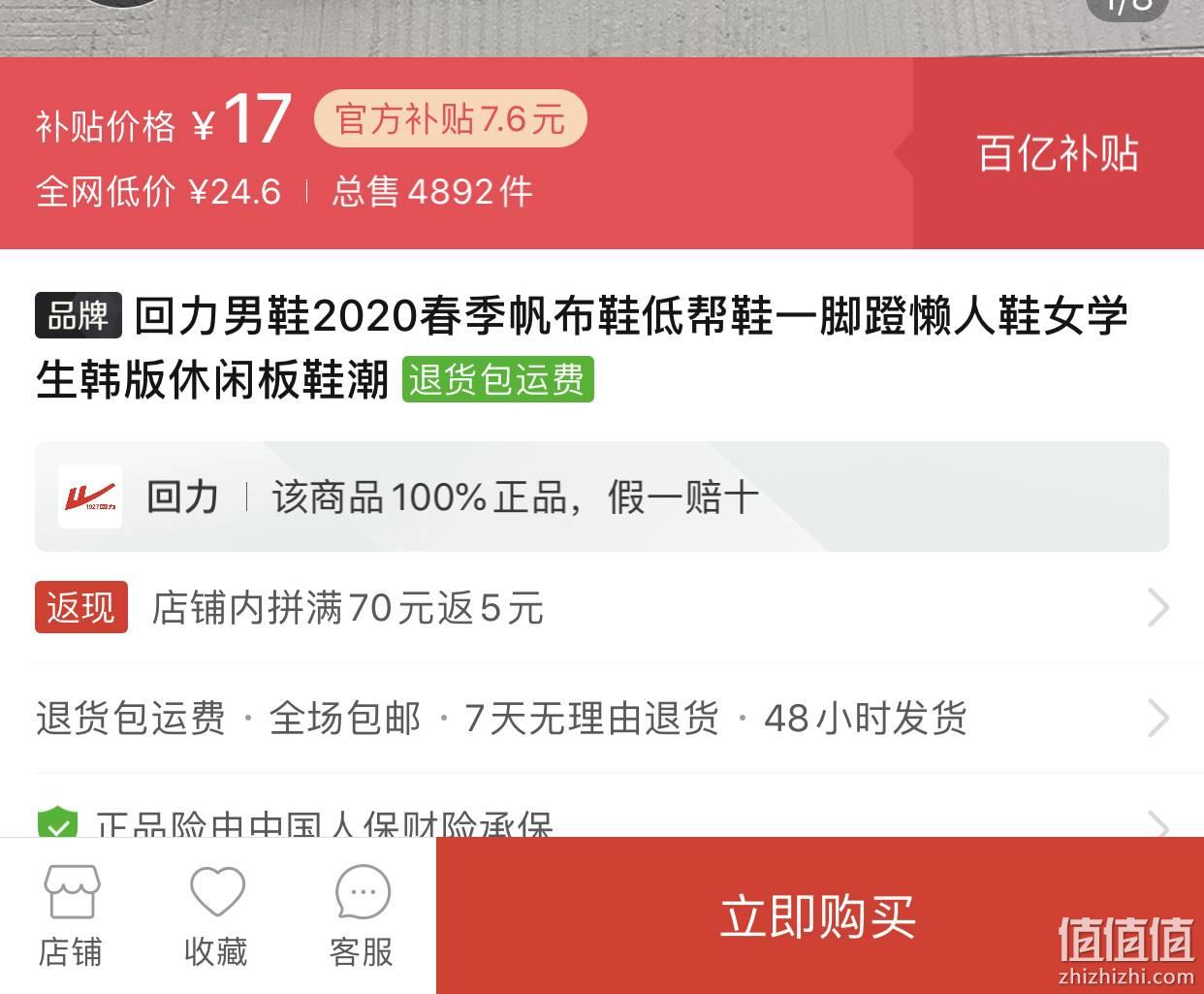Open 回力 brand authenticity banner
Screen dimensions: 1204x994
point(602,497)
